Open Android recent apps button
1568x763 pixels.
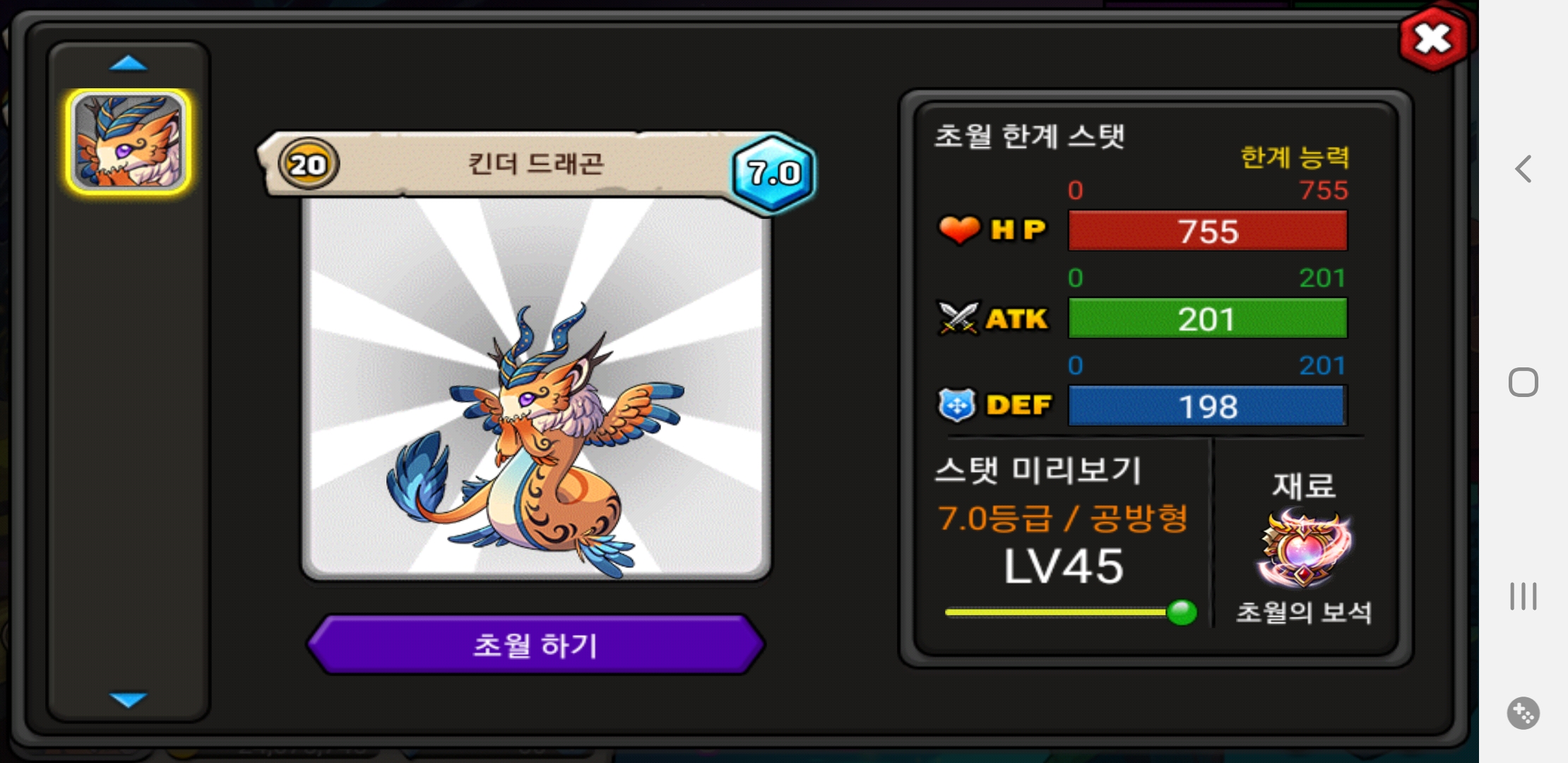coord(1523,596)
